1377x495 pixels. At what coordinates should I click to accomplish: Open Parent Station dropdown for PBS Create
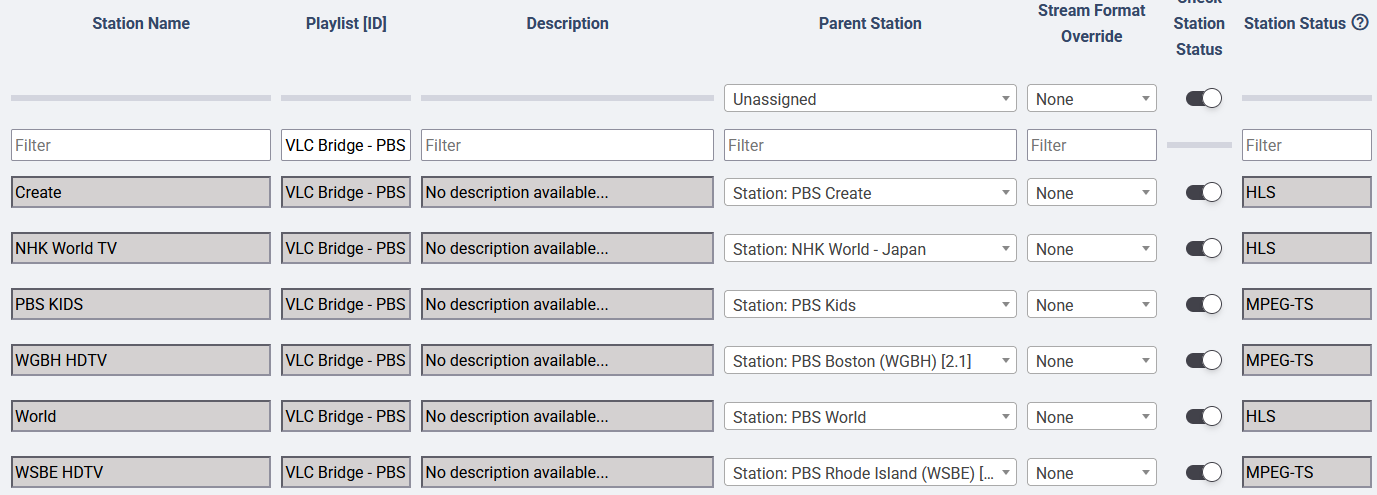click(x=869, y=193)
